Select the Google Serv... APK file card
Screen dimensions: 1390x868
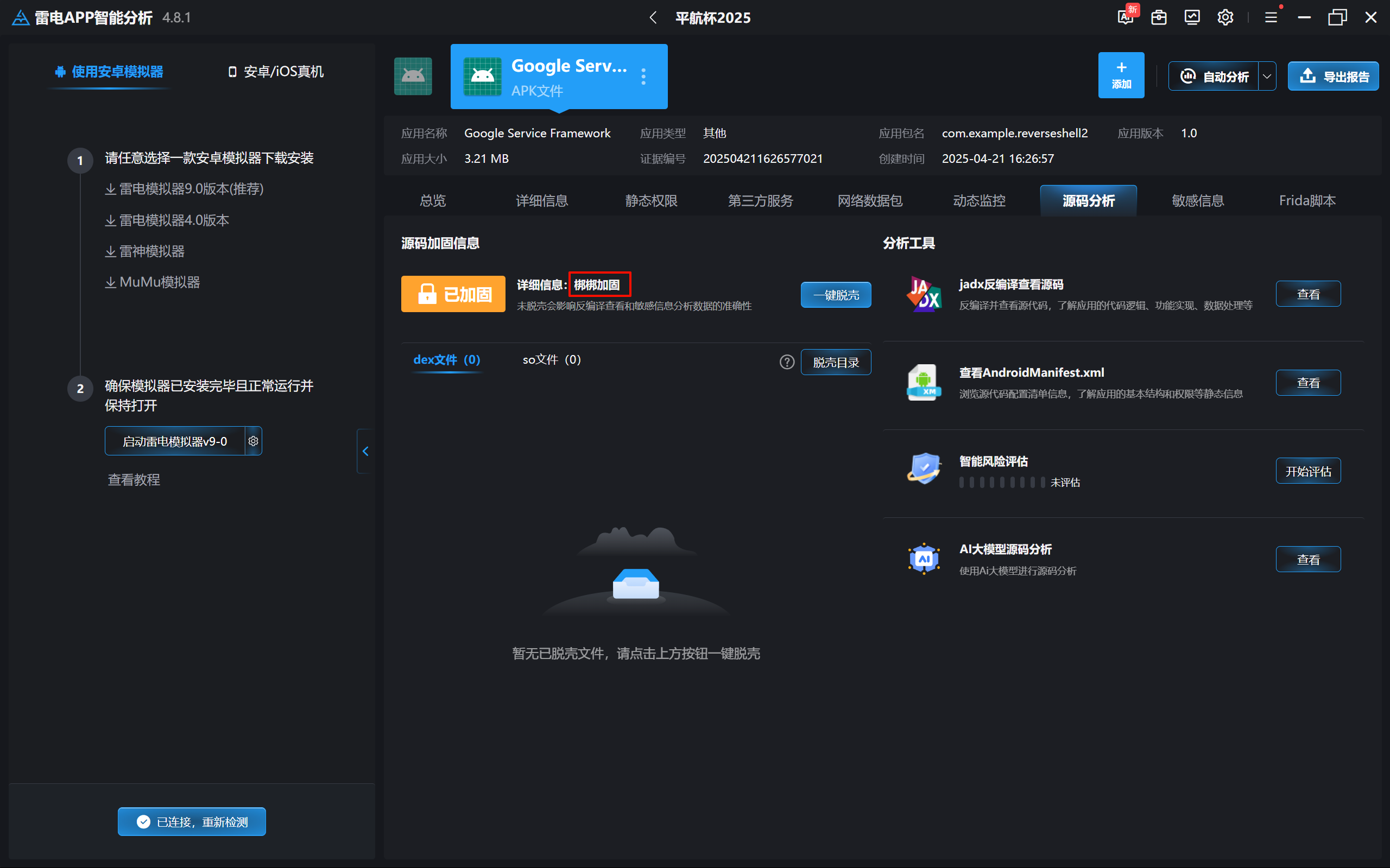click(559, 77)
